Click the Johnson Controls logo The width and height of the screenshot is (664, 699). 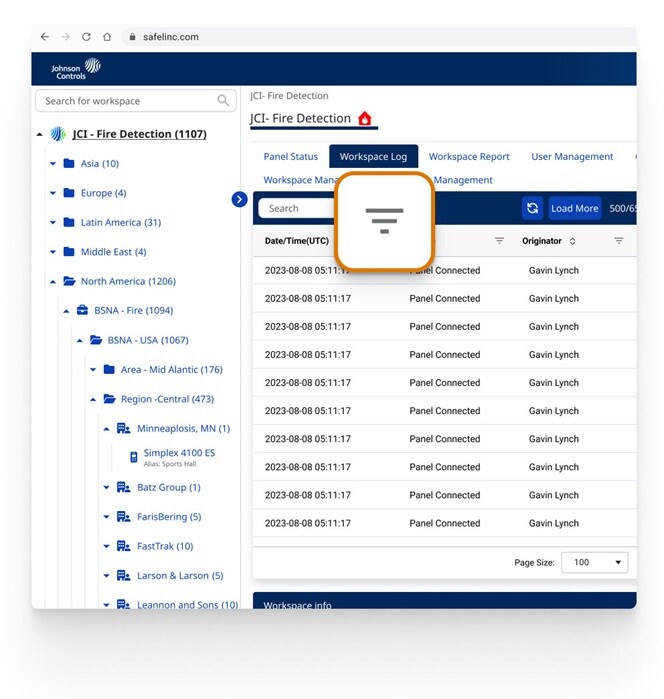tap(76, 69)
